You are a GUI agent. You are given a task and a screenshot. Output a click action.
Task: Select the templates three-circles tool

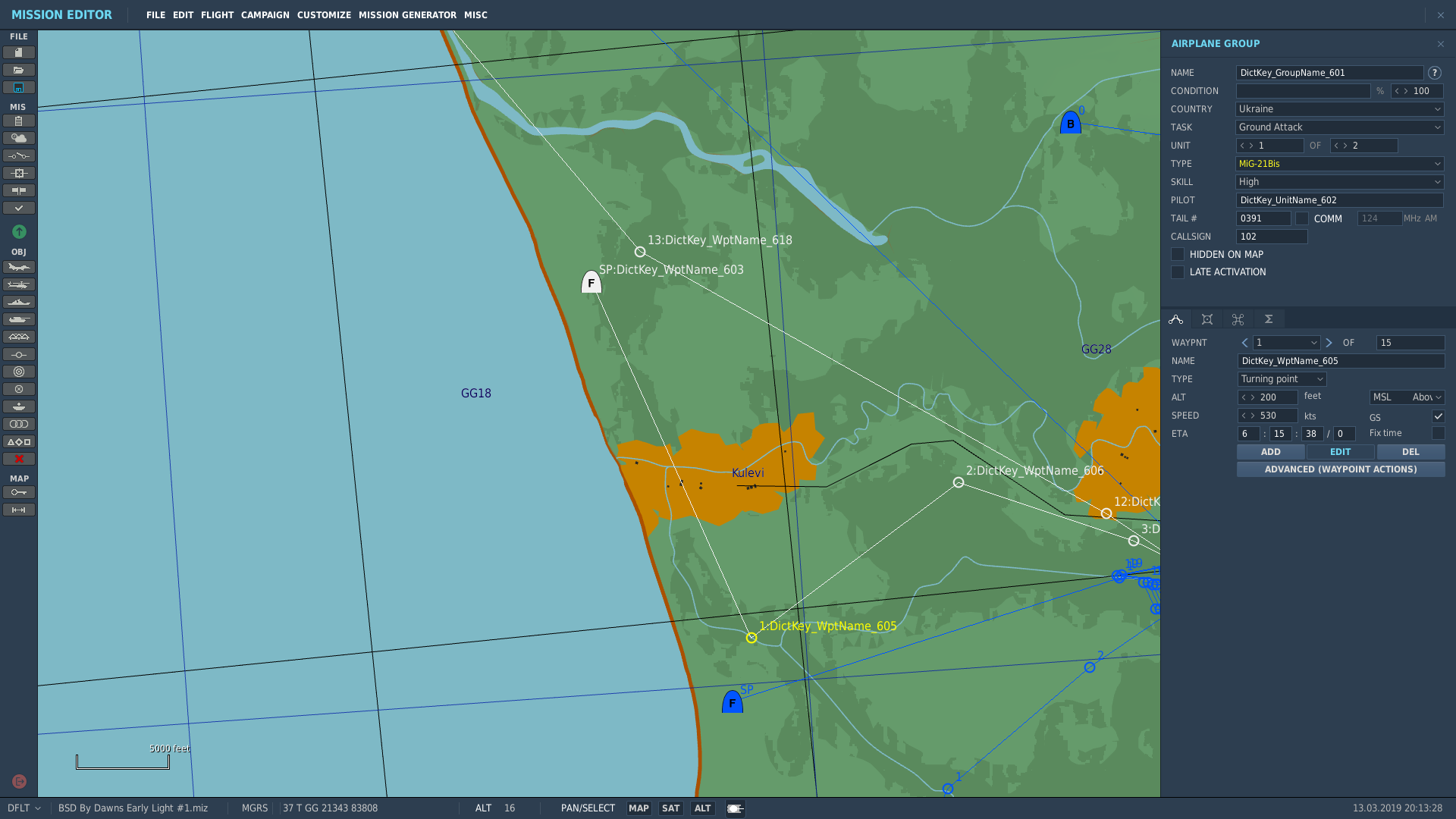19,424
